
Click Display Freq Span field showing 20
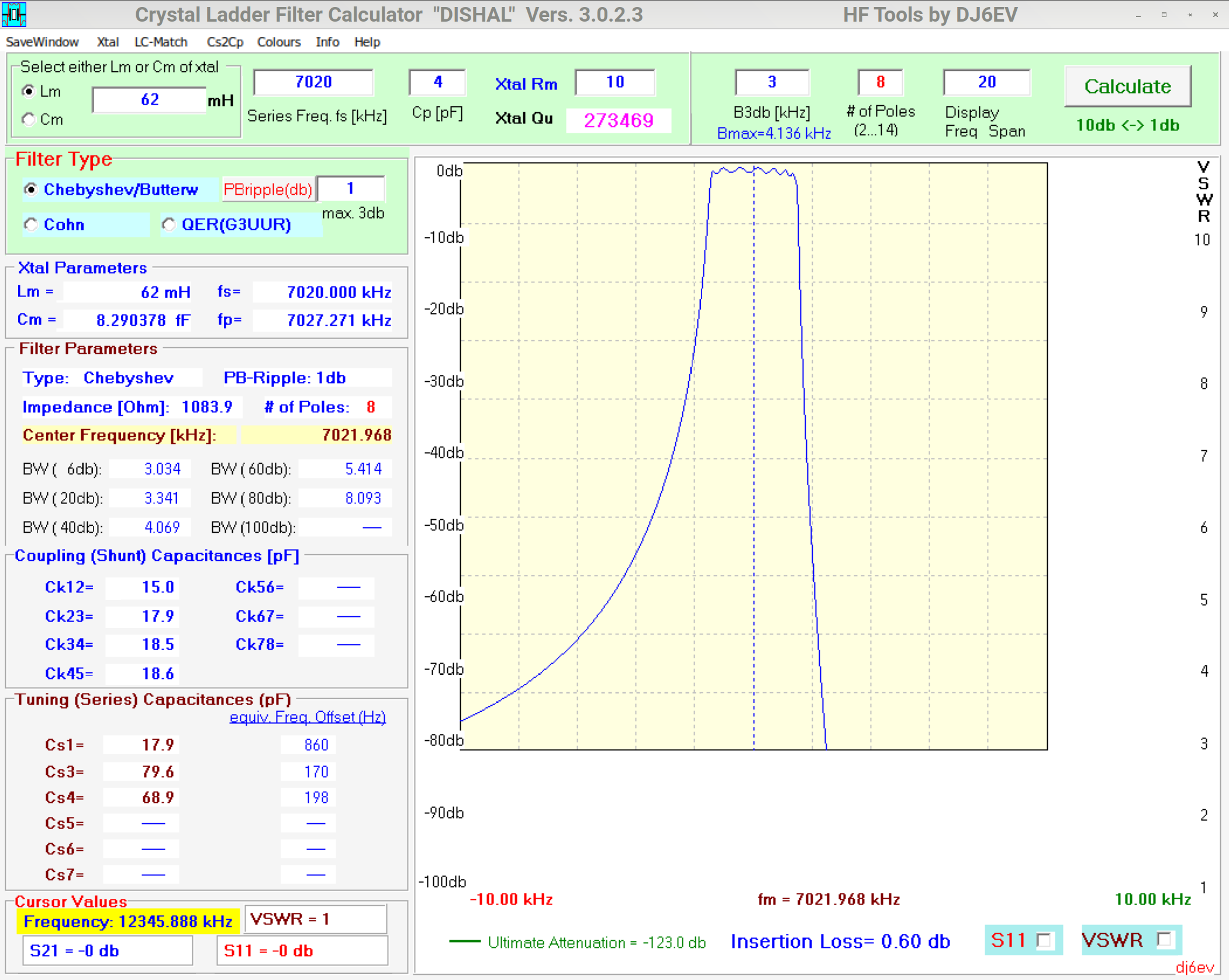coord(986,82)
